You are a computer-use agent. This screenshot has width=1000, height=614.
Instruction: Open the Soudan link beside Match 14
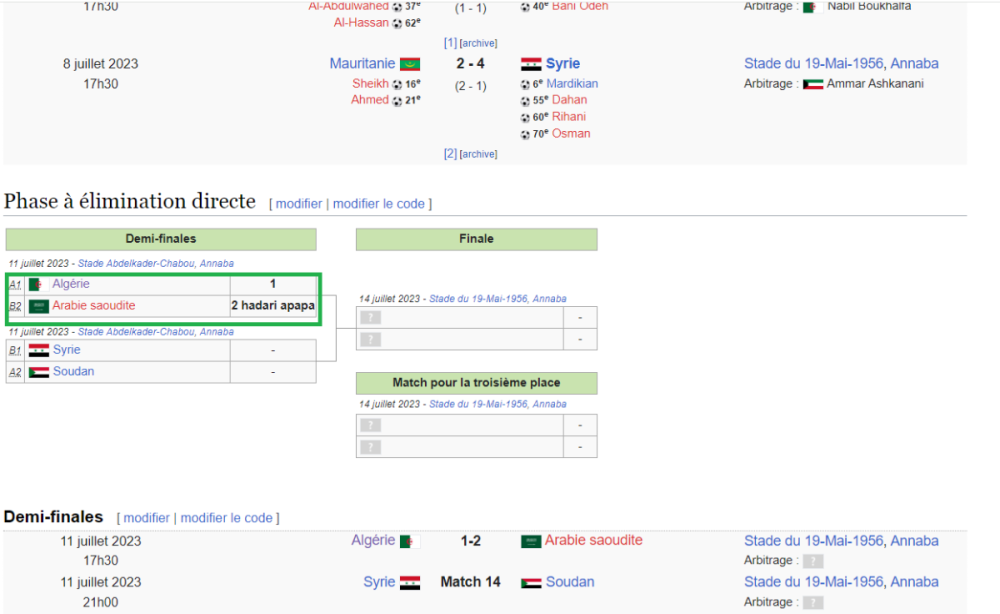pos(570,582)
